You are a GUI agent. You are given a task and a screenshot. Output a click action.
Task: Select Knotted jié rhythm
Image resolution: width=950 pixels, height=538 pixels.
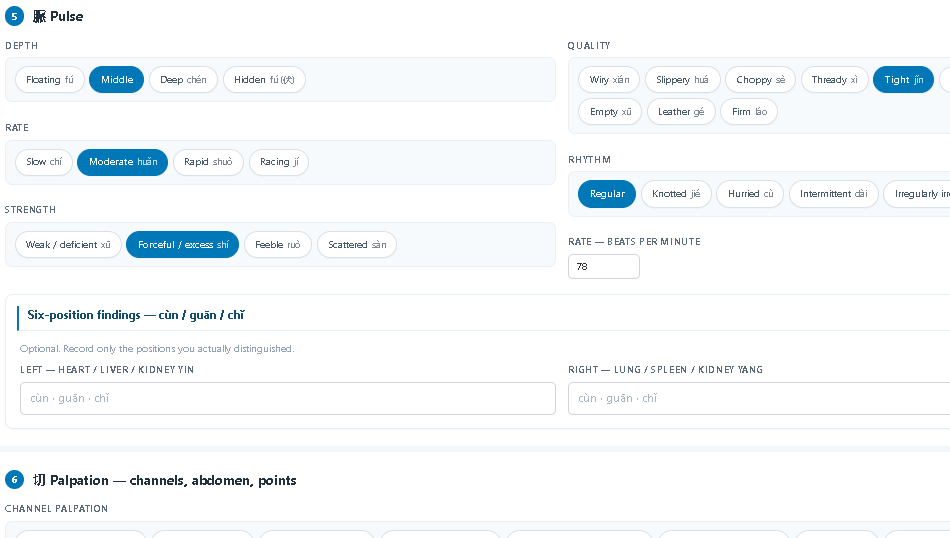pos(676,194)
